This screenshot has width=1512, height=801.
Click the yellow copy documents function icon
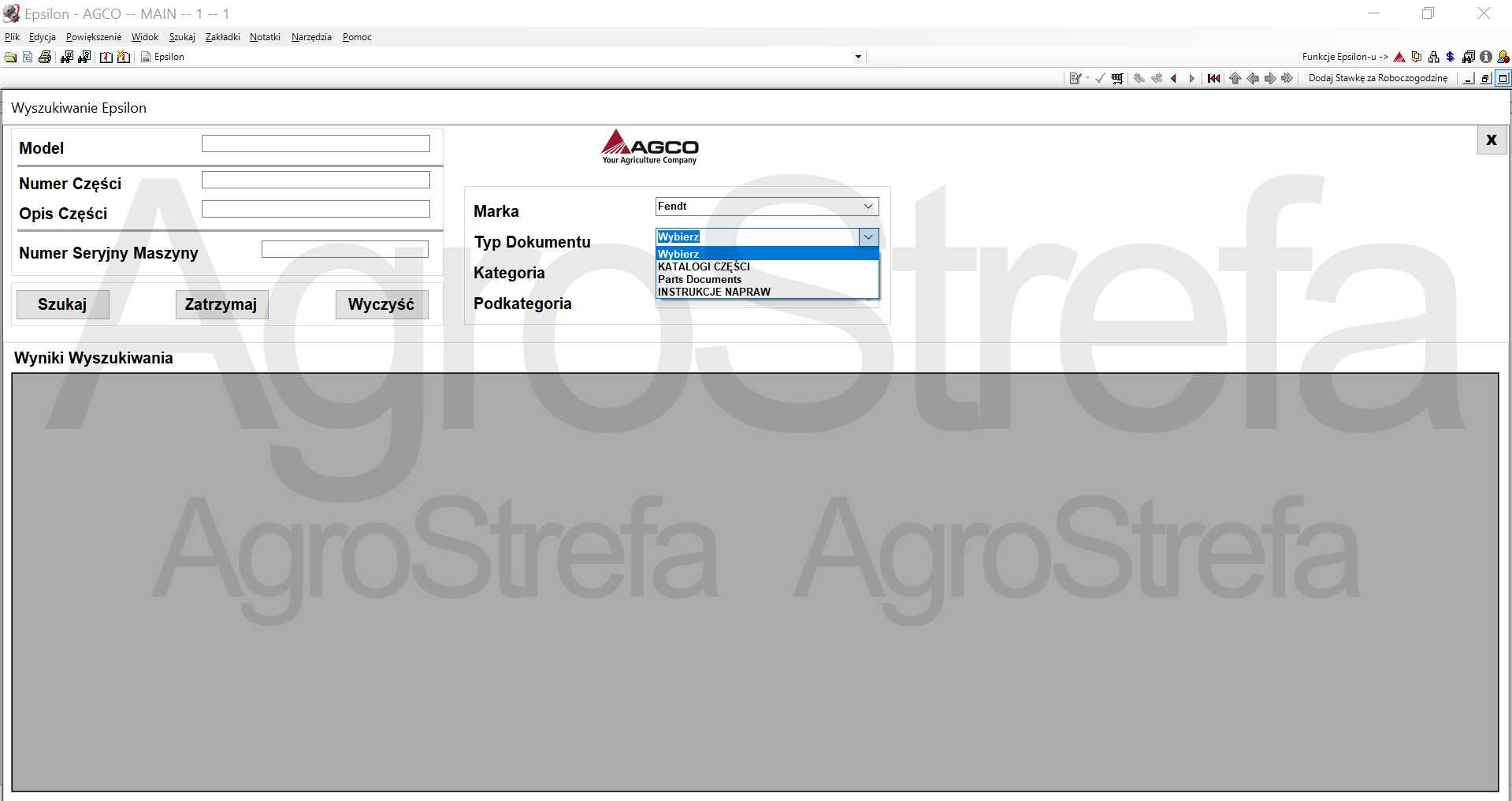(1417, 57)
